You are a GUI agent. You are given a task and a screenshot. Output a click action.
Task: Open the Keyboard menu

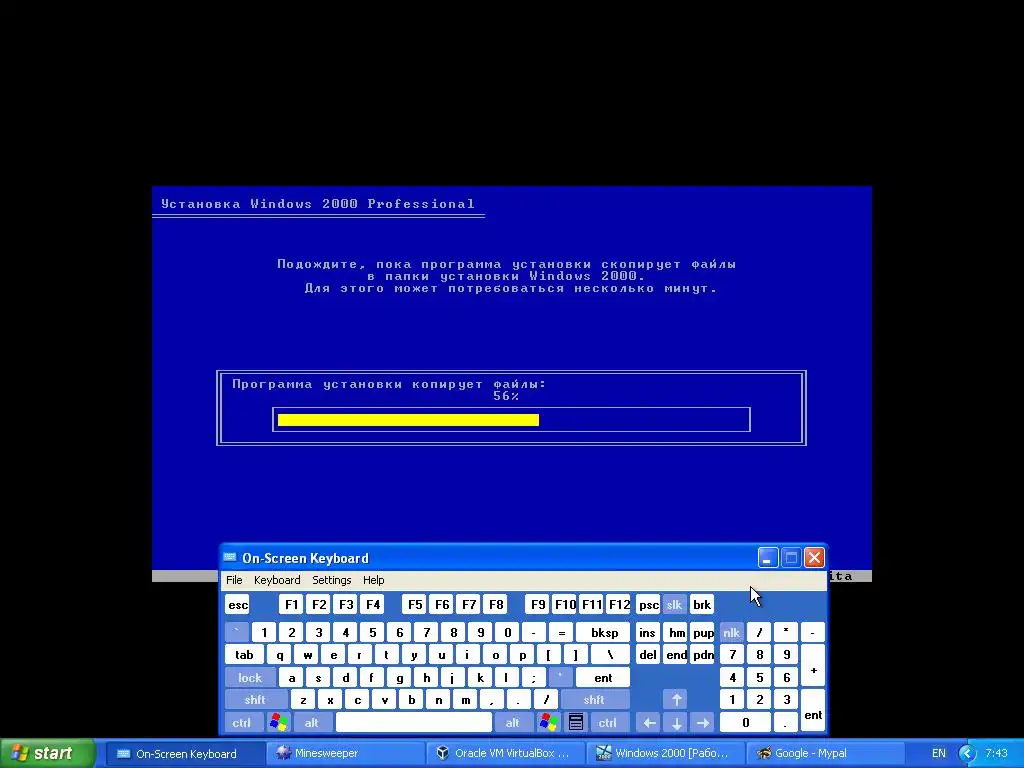point(277,580)
